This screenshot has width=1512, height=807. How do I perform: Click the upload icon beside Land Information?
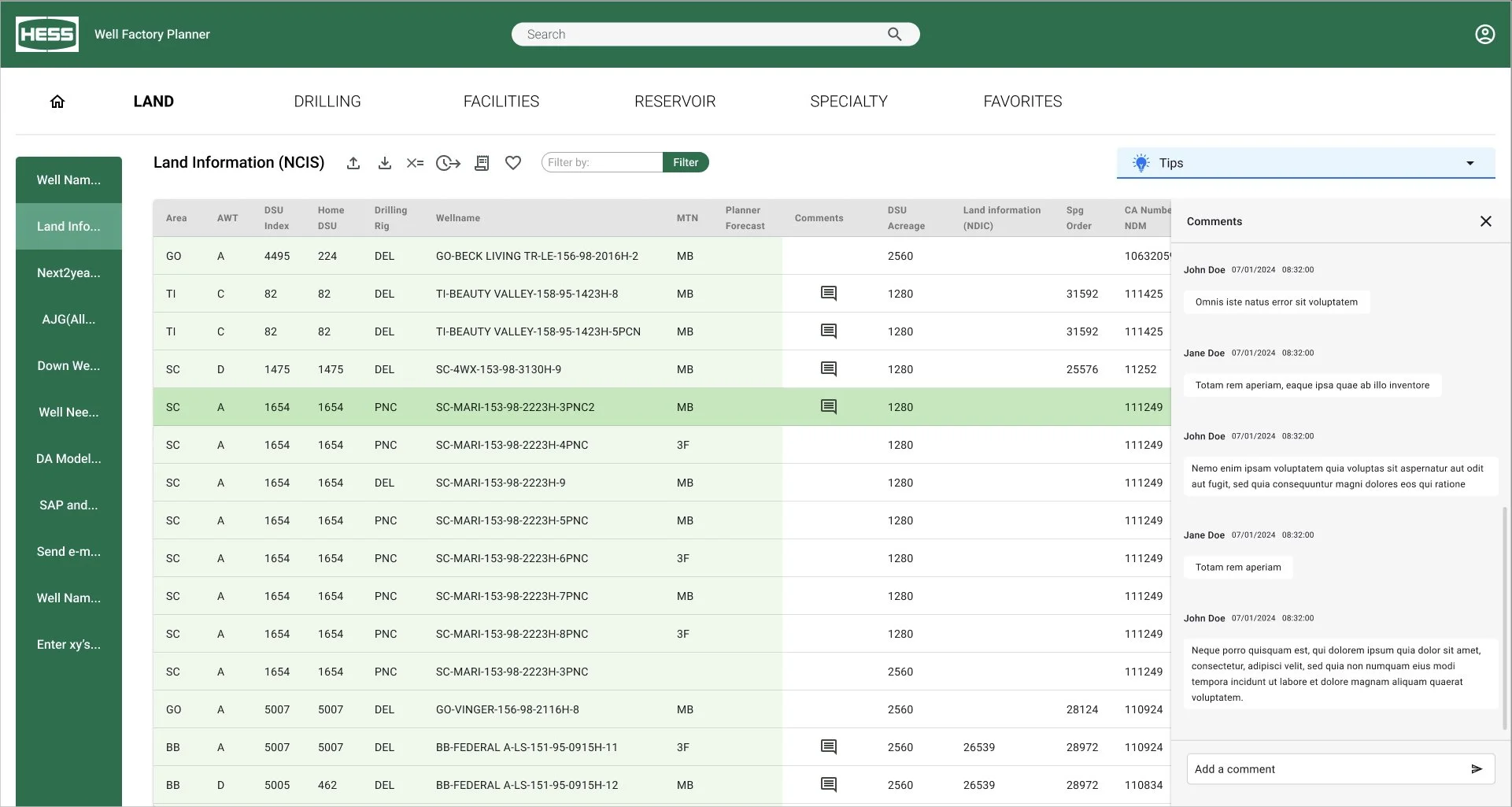pos(353,163)
